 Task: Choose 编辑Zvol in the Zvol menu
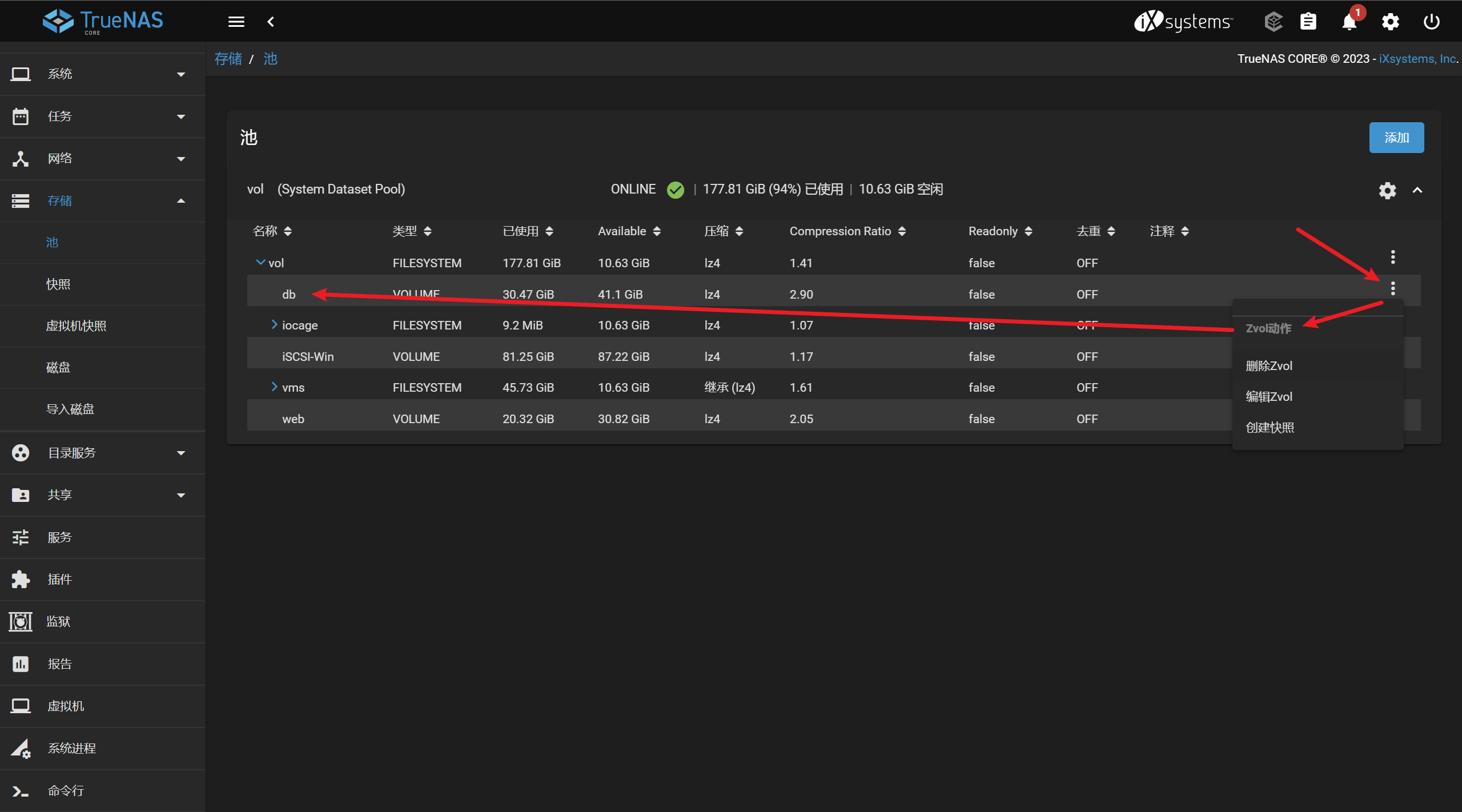[1269, 397]
